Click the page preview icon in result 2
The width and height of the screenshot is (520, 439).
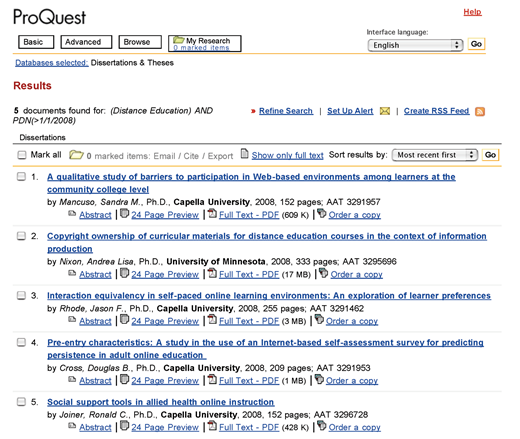click(124, 273)
